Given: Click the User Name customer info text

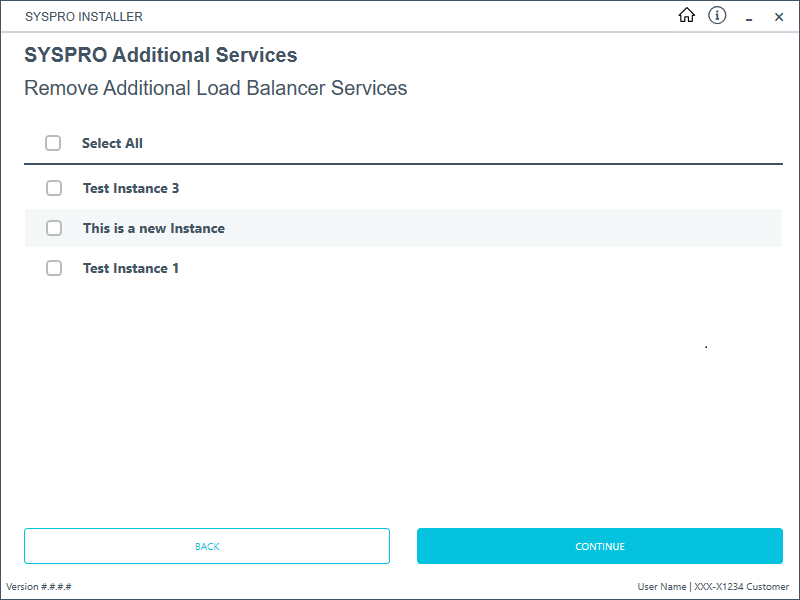Looking at the screenshot, I should 713,587.
